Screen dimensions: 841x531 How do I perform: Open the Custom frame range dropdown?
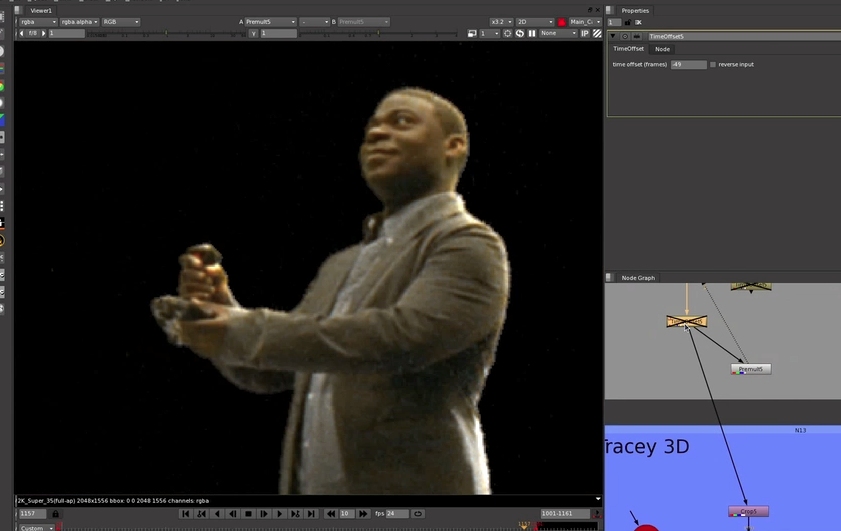pos(36,528)
